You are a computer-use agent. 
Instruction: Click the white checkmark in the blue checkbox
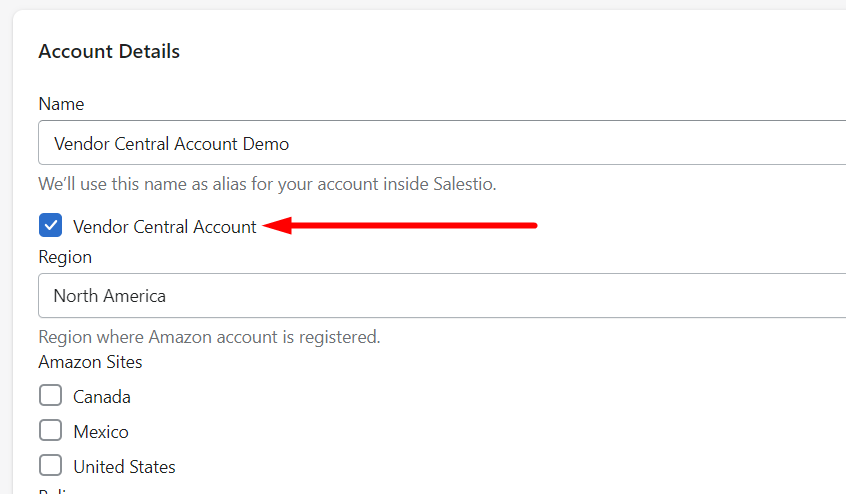tap(51, 226)
